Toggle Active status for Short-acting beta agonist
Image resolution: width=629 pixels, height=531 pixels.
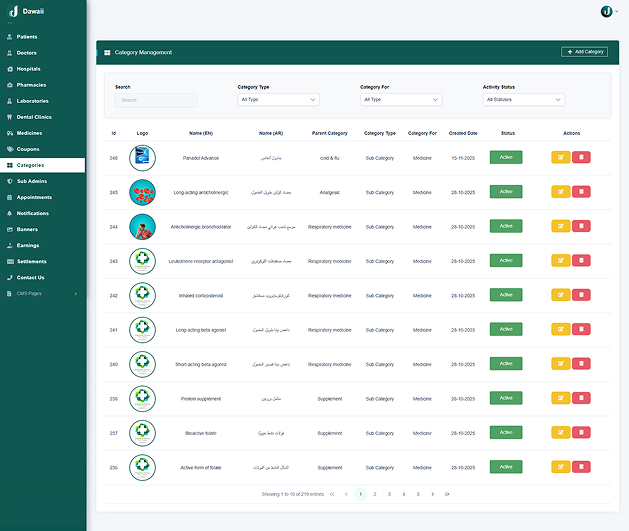coord(505,364)
